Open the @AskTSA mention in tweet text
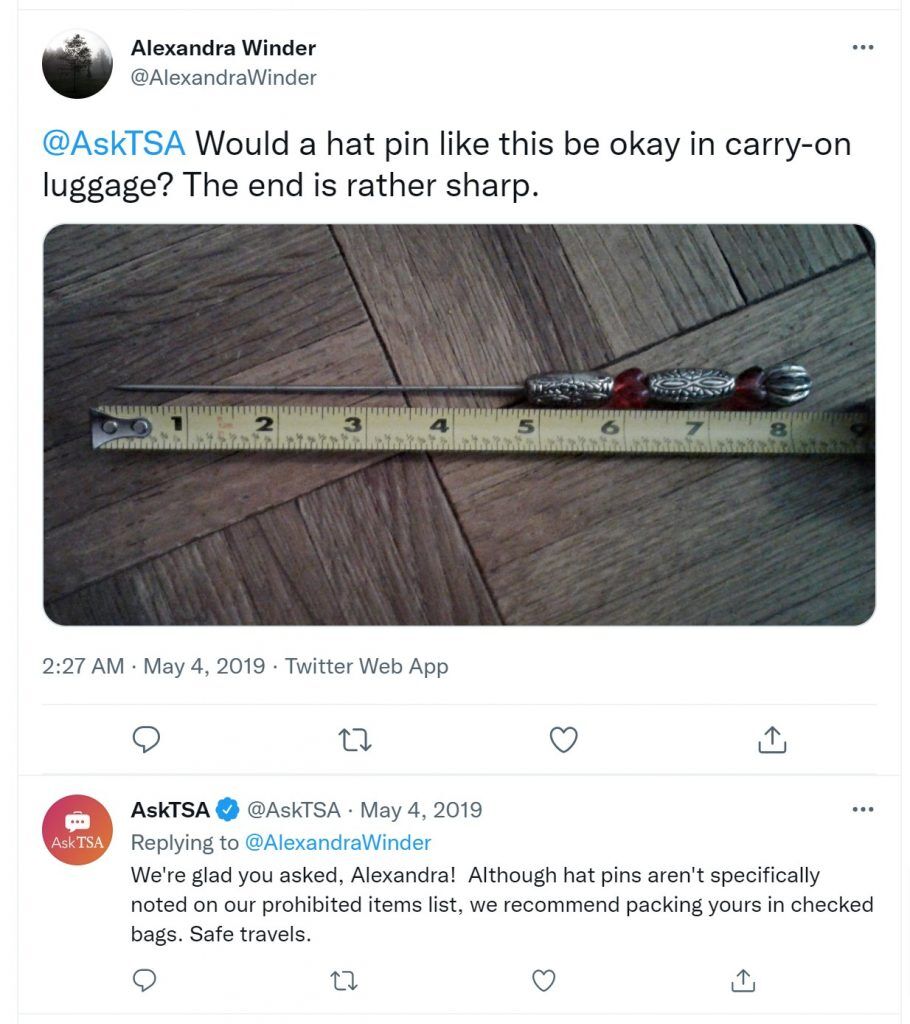The image size is (910, 1024). click(114, 144)
